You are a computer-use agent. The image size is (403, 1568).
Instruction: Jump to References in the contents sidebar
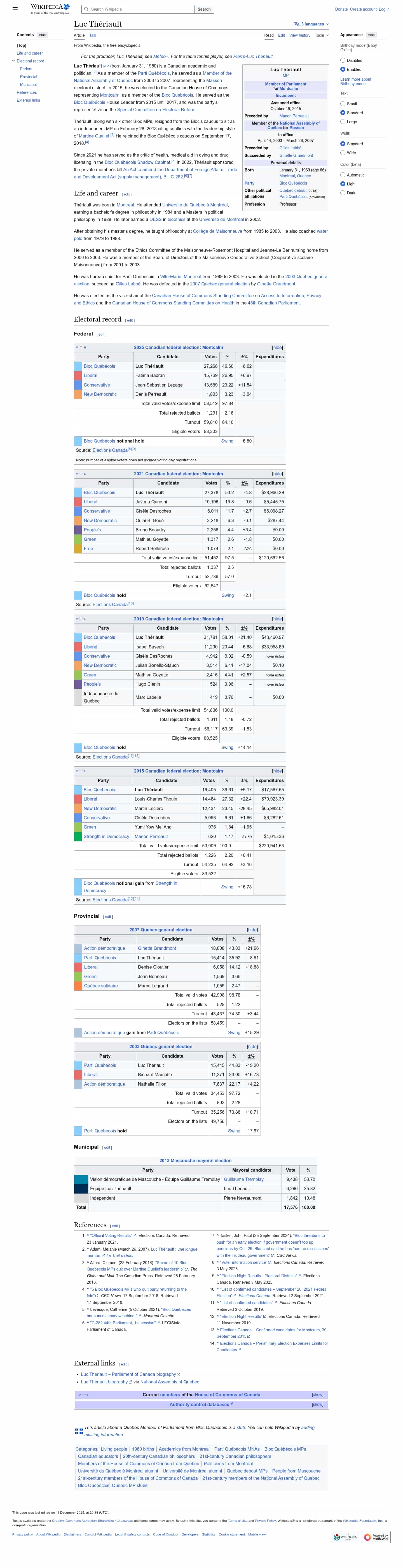tap(27, 92)
